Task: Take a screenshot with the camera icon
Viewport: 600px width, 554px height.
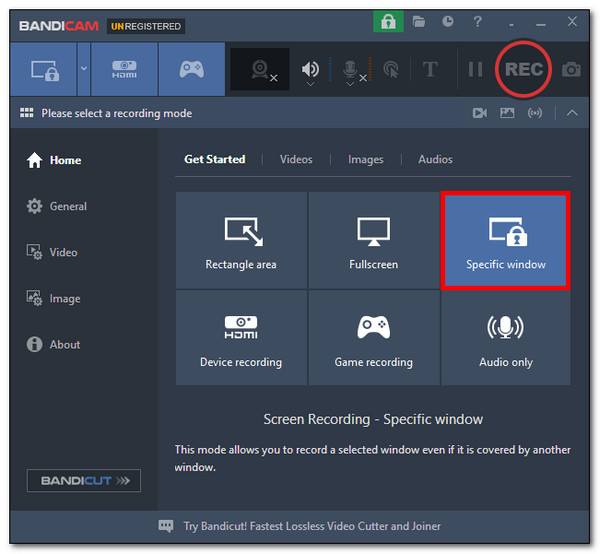Action: click(x=571, y=69)
